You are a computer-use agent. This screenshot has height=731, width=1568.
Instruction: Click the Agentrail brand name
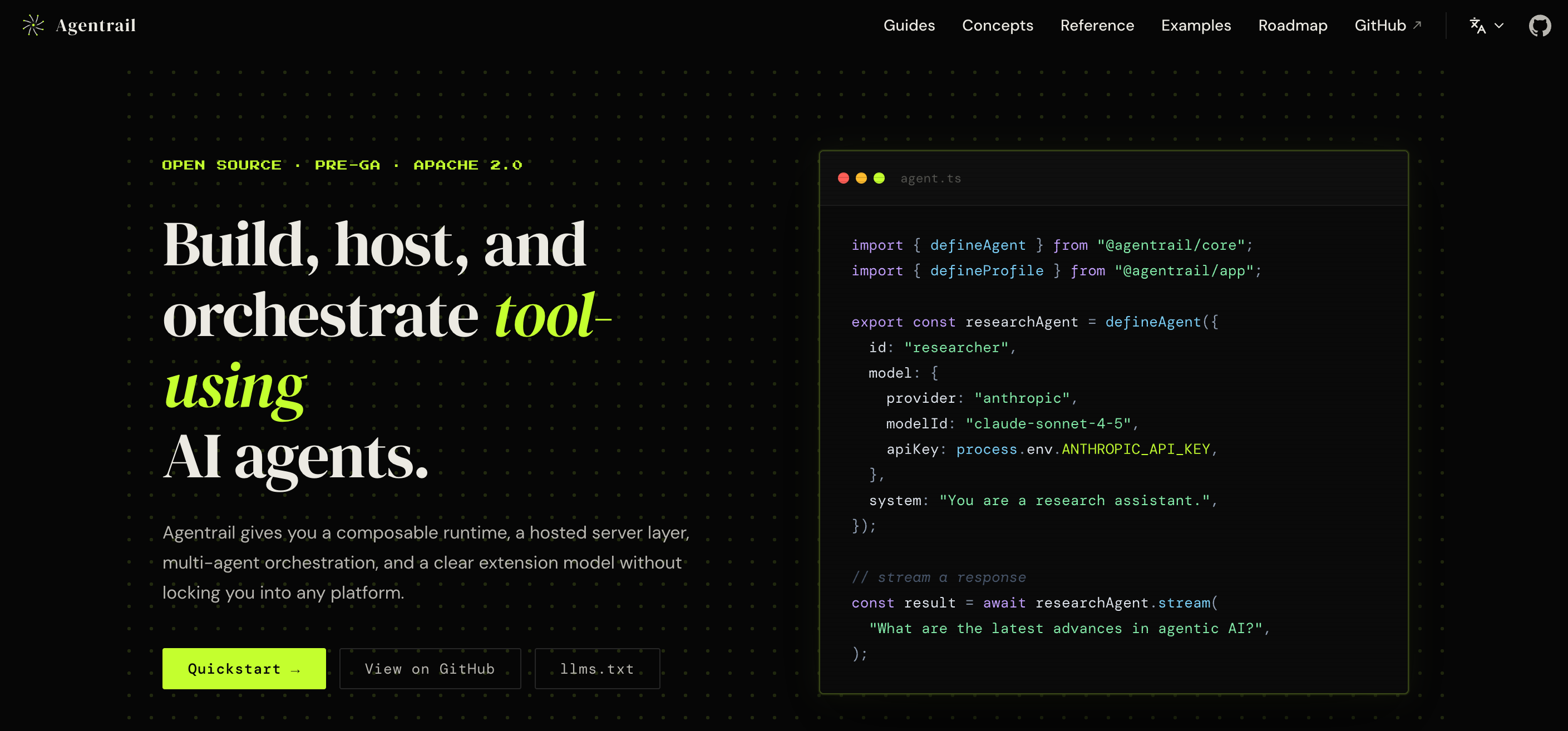pos(96,26)
